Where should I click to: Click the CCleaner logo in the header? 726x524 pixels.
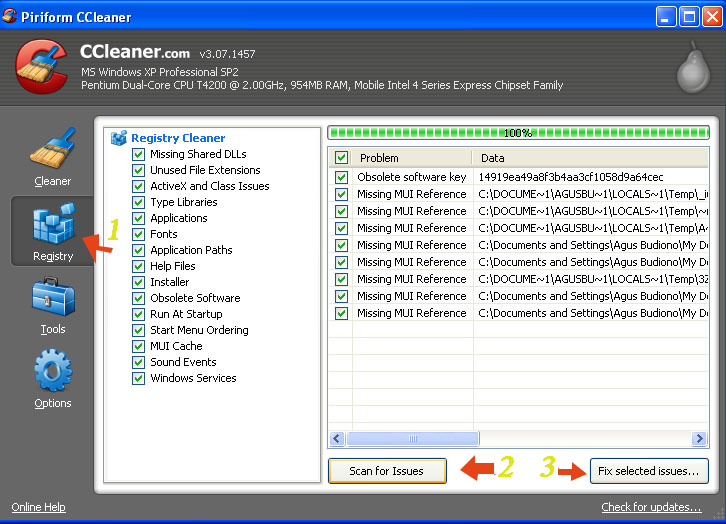pos(41,67)
